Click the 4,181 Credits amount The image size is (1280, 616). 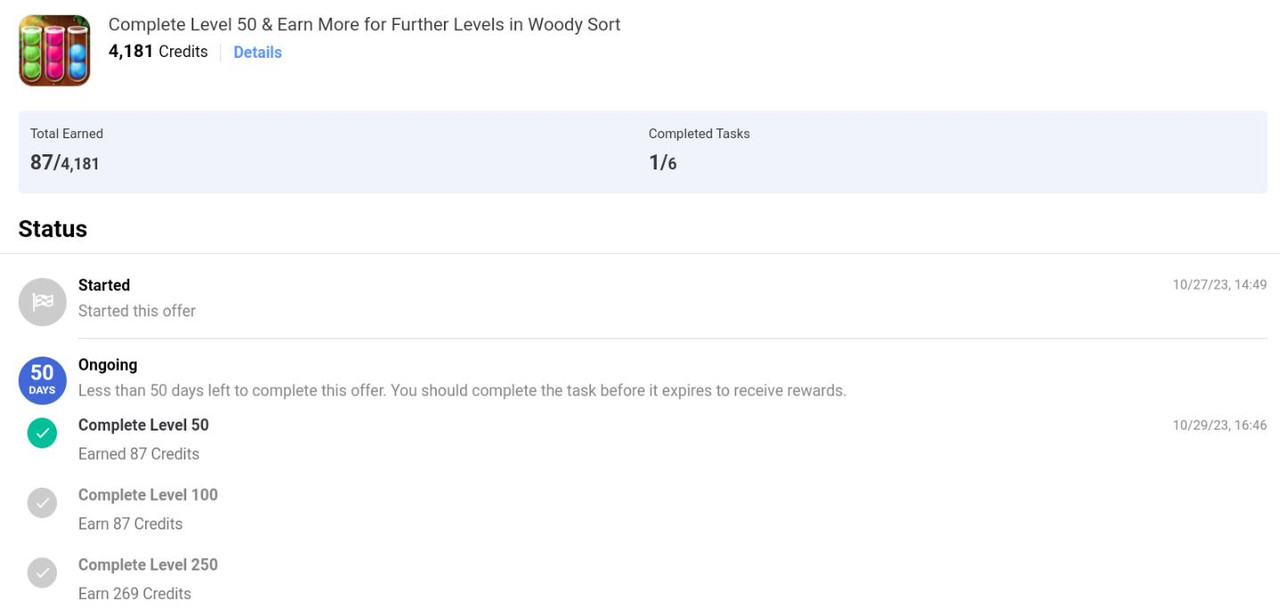pyautogui.click(x=158, y=51)
